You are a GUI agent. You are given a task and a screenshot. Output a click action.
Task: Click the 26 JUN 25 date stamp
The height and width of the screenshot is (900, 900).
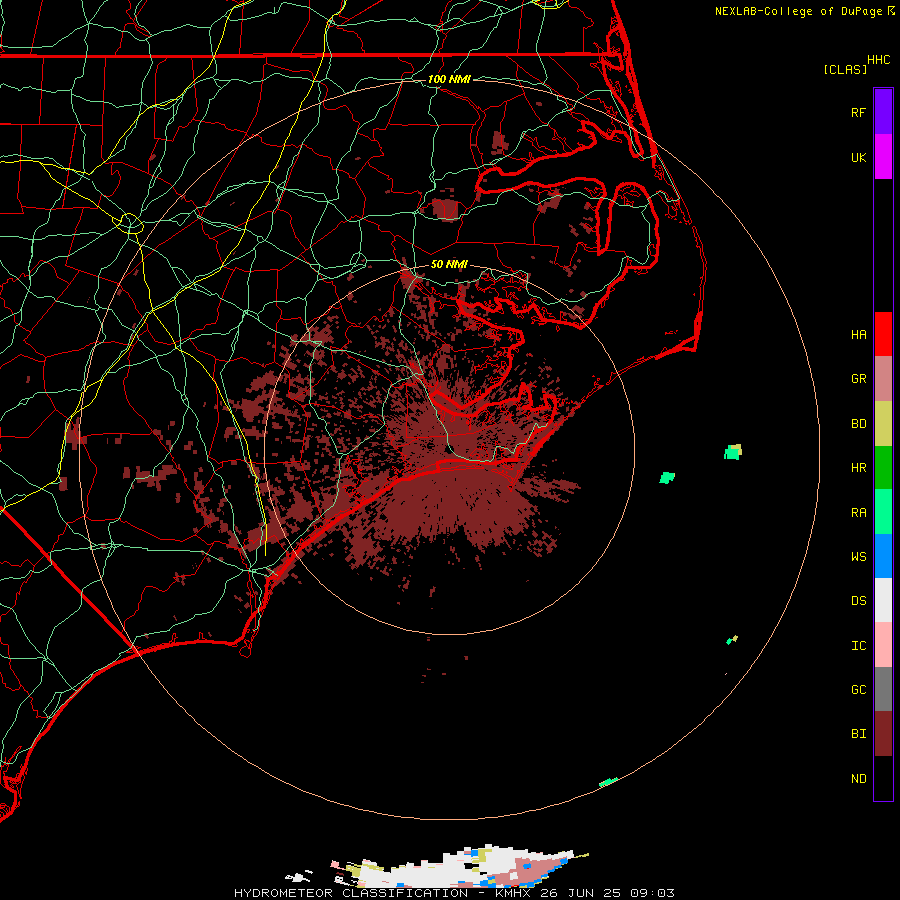(581, 893)
